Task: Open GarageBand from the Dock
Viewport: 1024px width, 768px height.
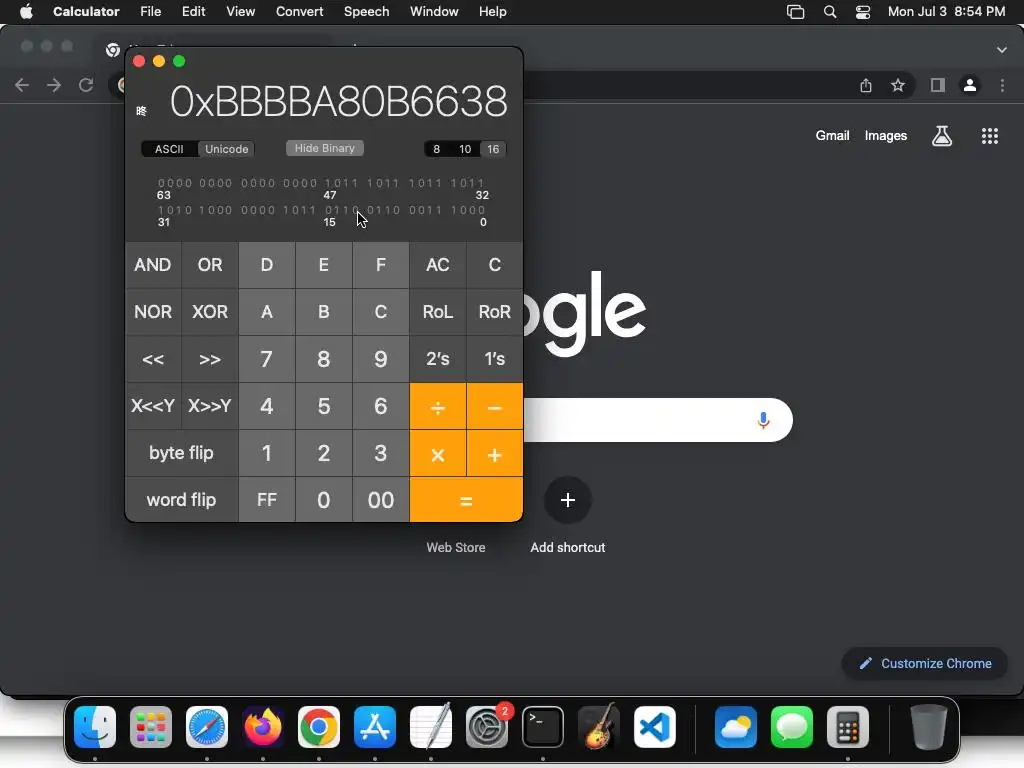Action: [599, 727]
